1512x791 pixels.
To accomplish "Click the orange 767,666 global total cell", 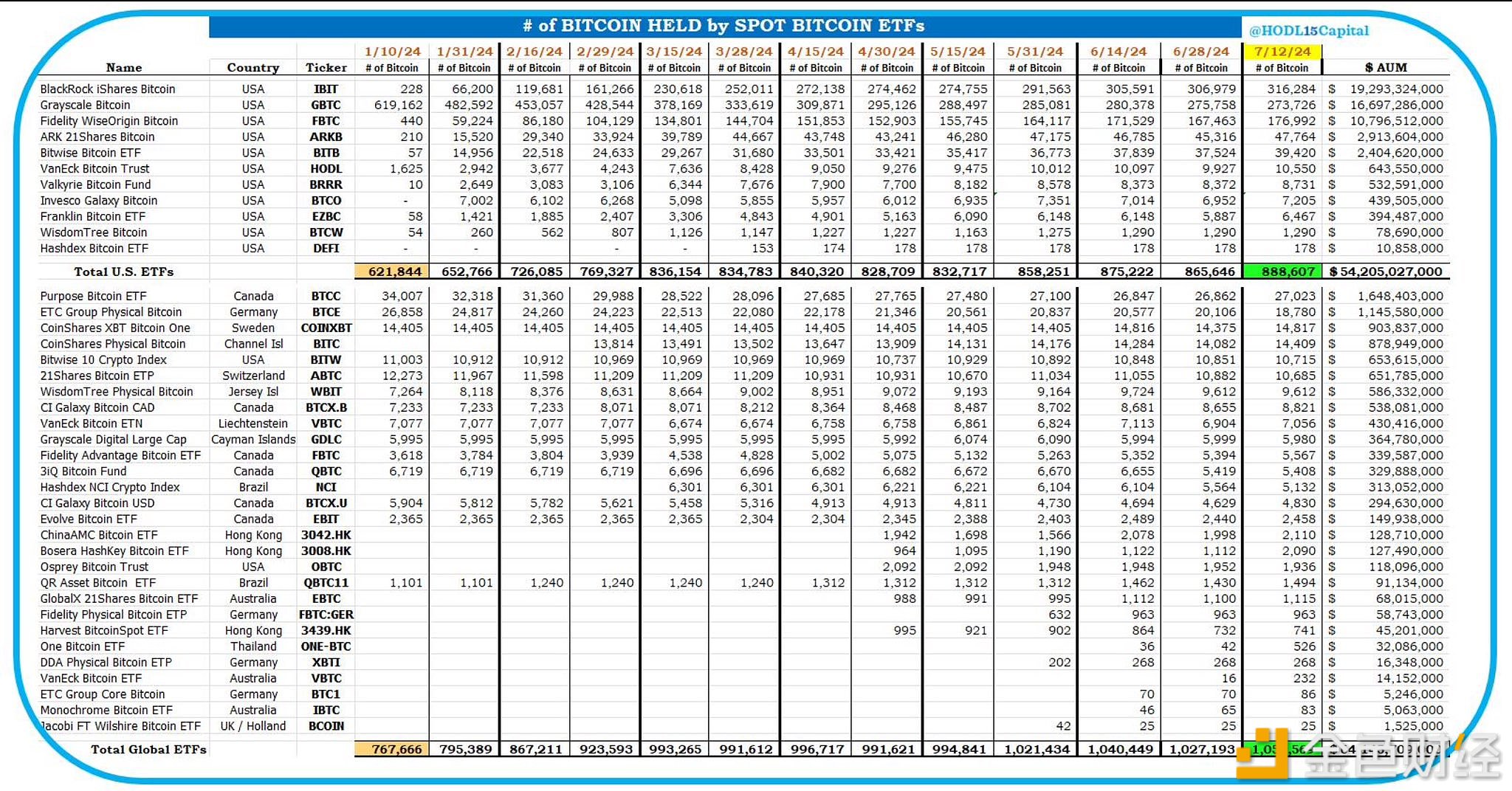I will (x=391, y=750).
